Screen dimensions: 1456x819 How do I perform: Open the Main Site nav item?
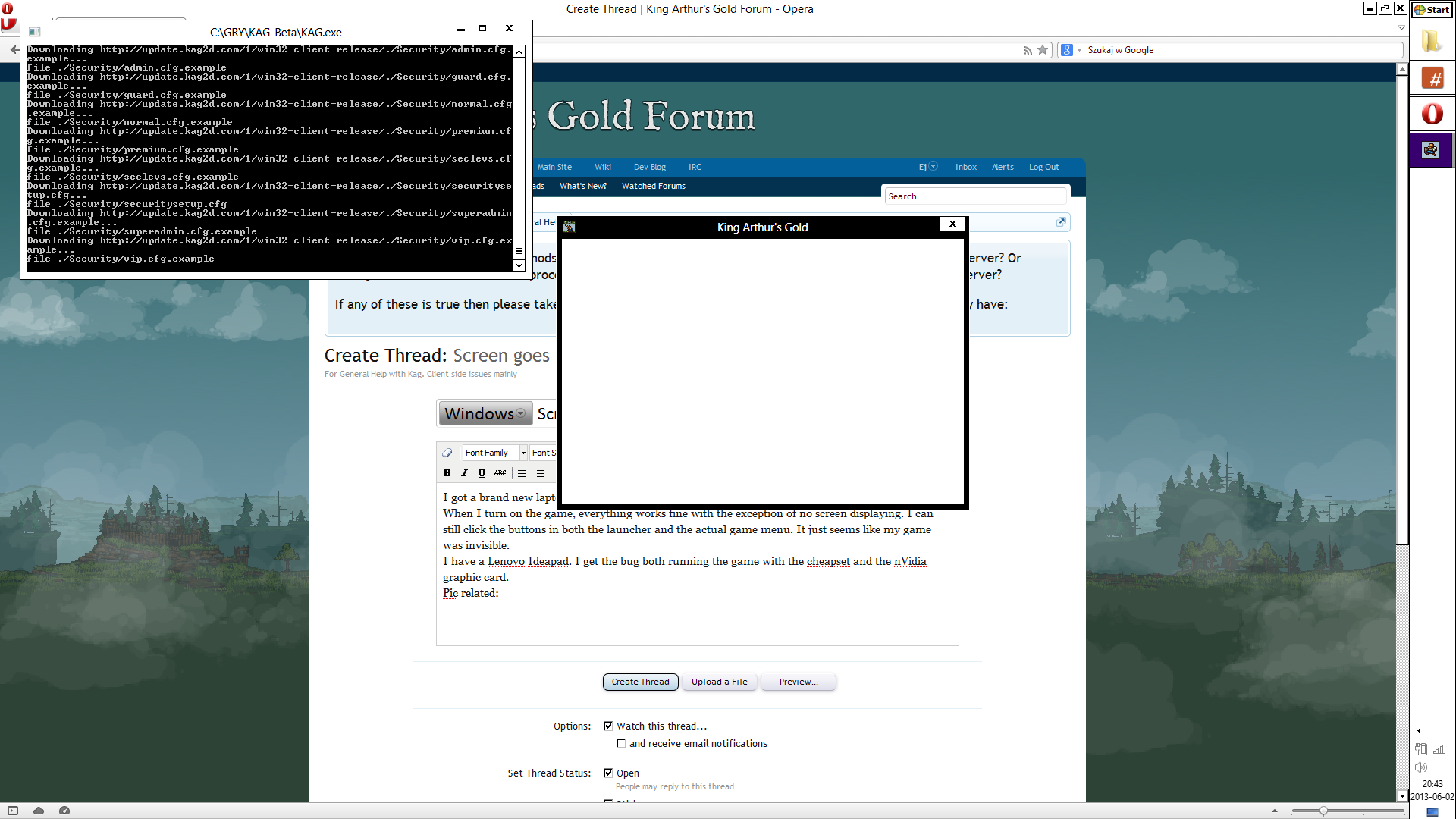pyautogui.click(x=554, y=167)
